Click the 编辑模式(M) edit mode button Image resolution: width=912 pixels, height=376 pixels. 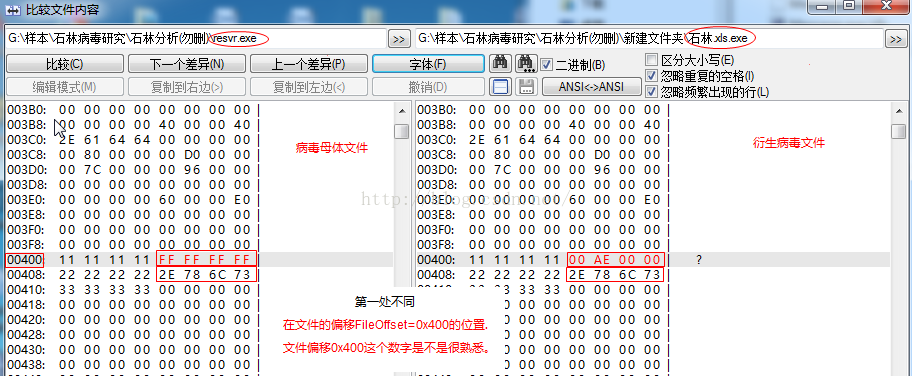65,87
